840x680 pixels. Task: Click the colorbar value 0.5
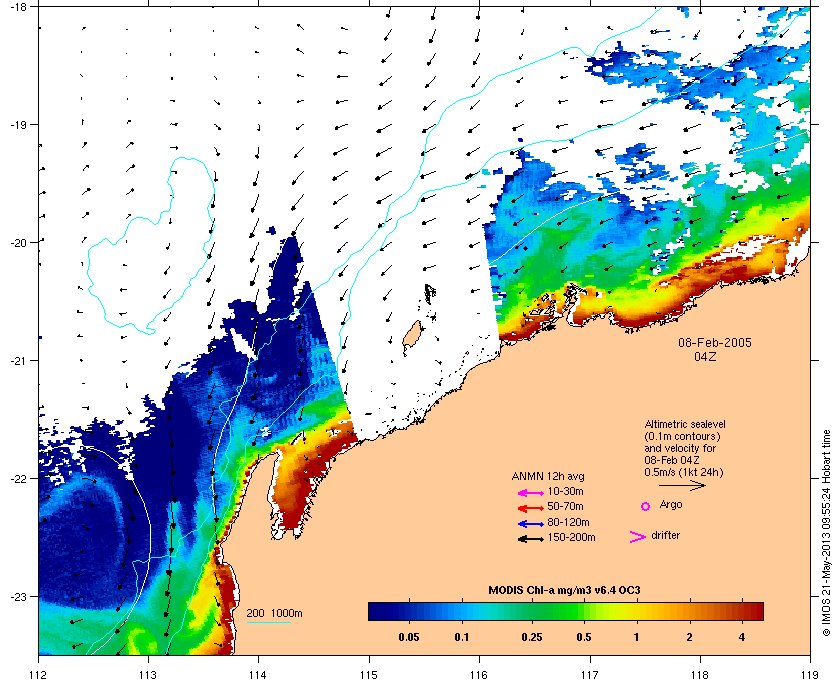pos(584,637)
